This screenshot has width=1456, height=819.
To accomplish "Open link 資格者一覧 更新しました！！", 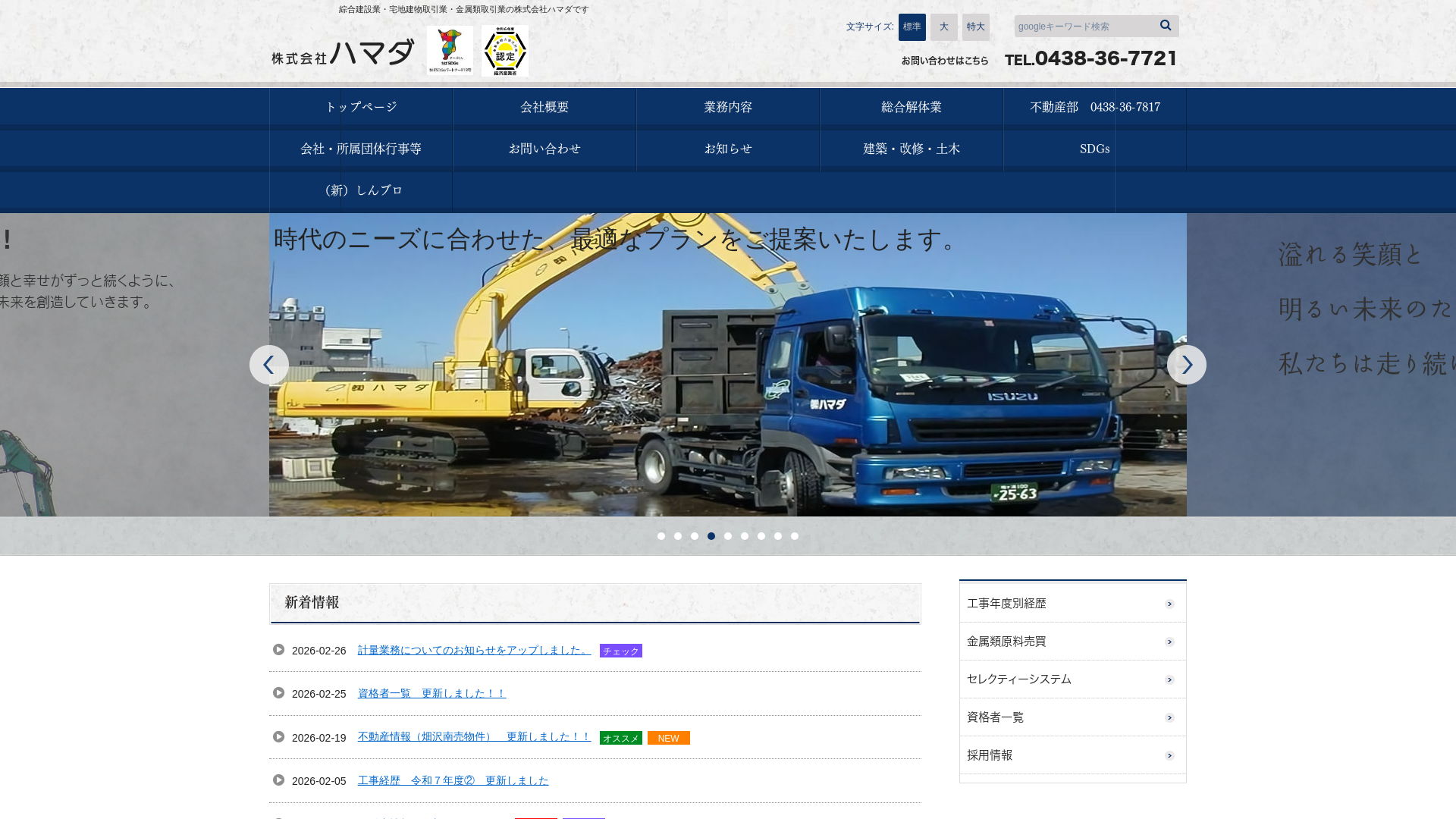I will click(x=431, y=693).
